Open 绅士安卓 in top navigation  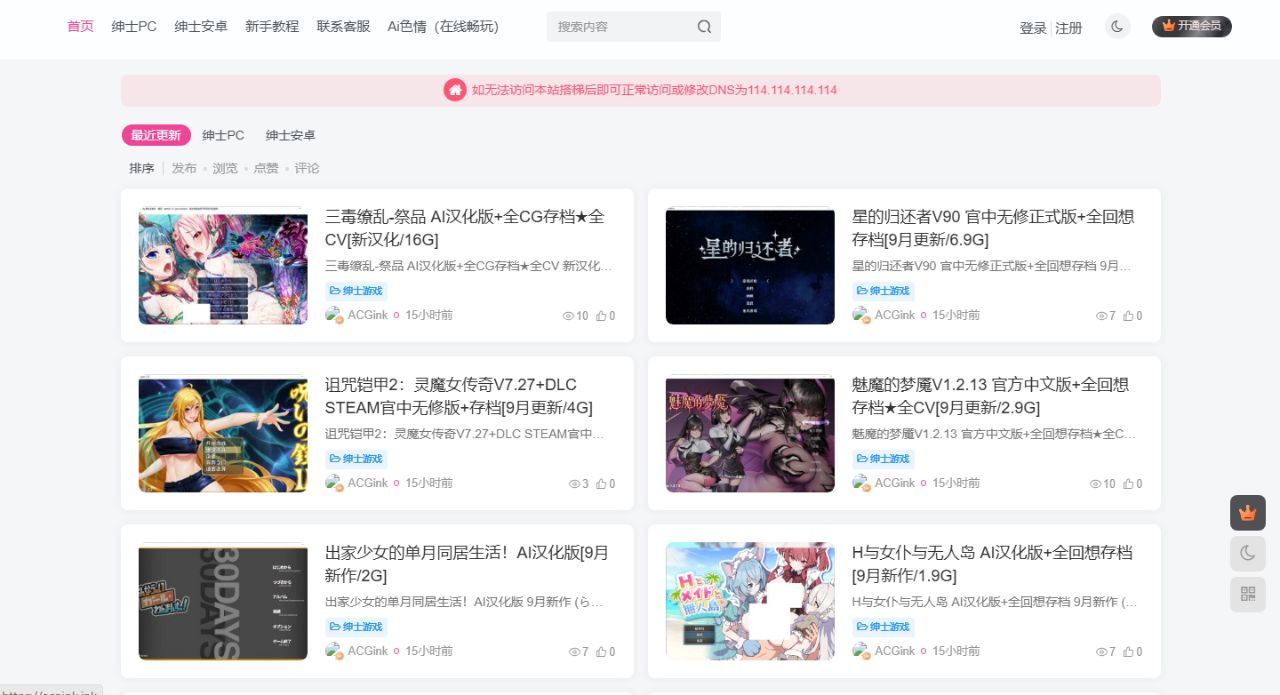201,26
